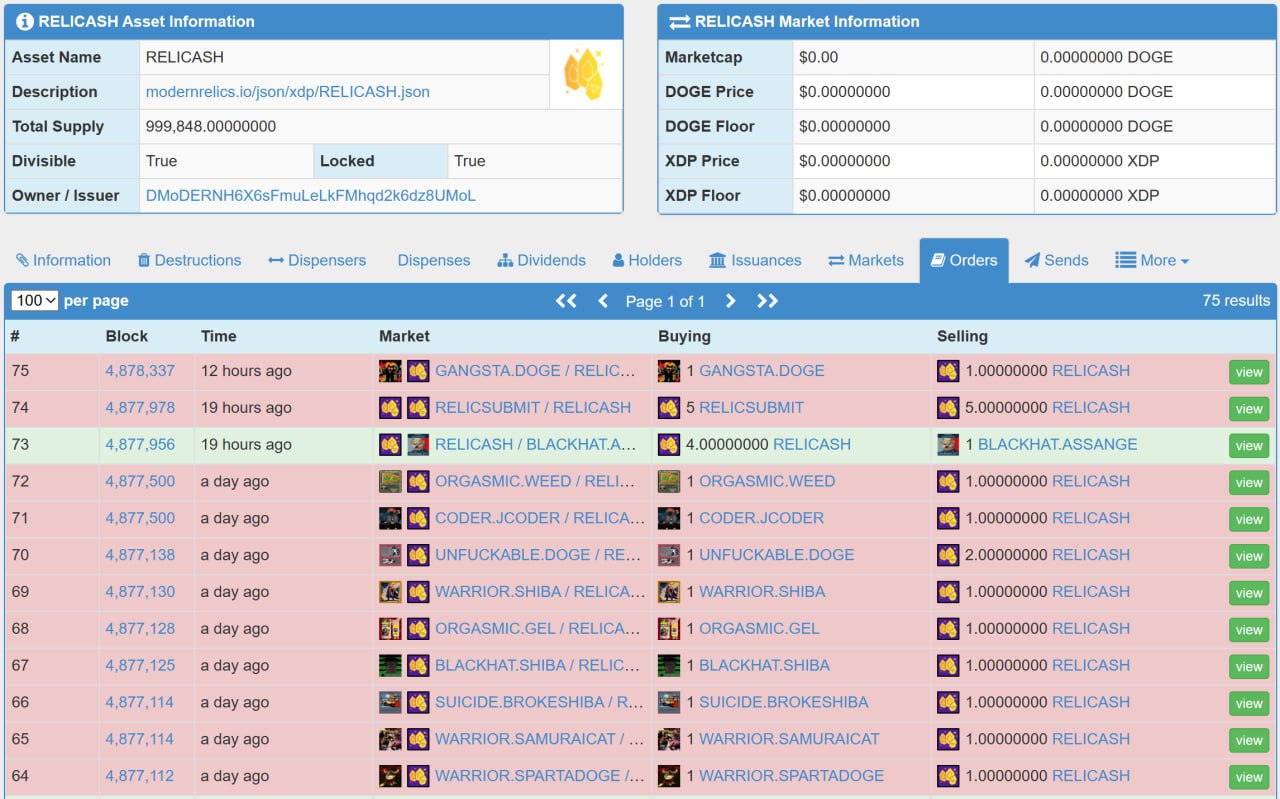Open the per page count dropdown
This screenshot has width=1280, height=799.
[35, 300]
